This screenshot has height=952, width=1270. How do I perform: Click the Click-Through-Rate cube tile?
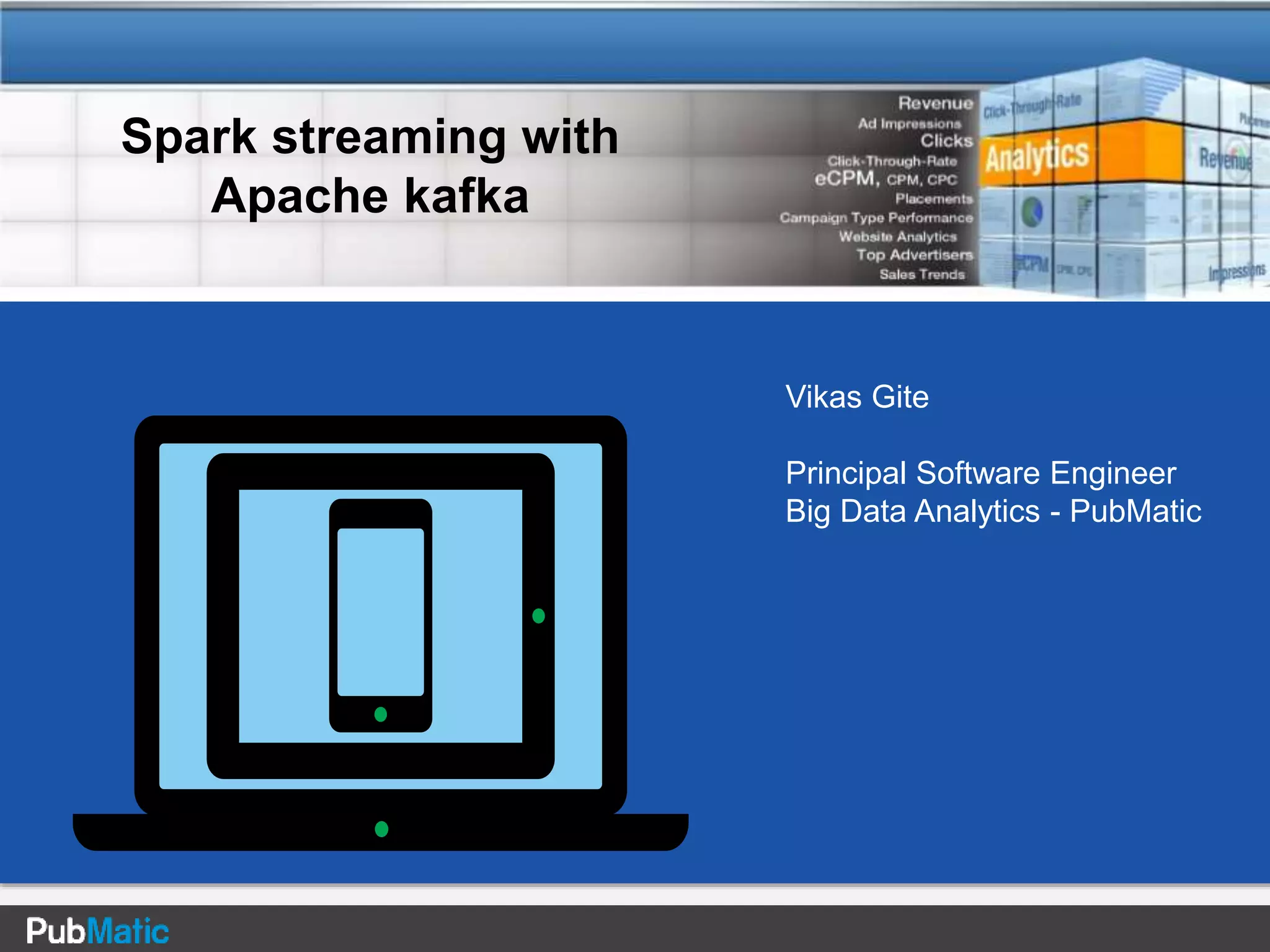1032,107
